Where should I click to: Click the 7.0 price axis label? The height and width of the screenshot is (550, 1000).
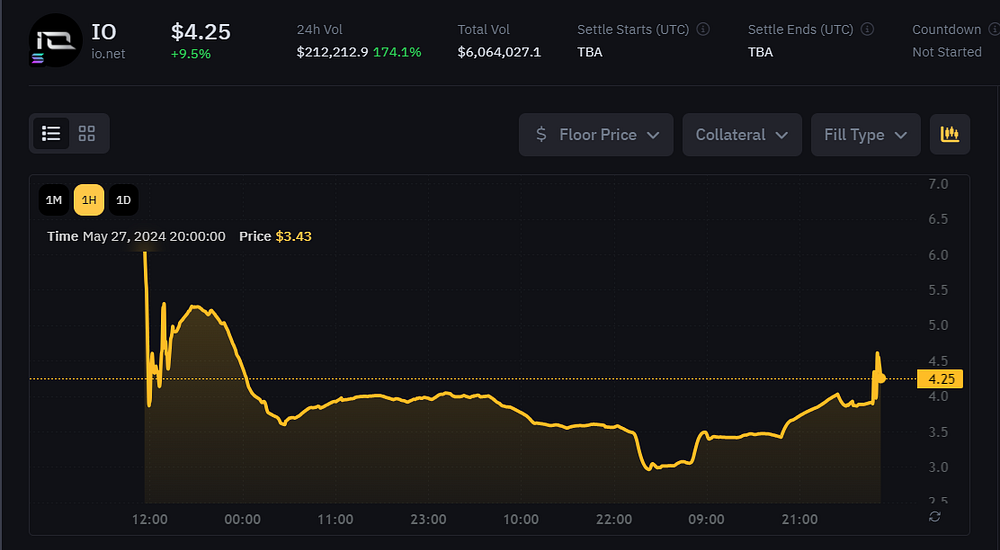click(x=938, y=184)
